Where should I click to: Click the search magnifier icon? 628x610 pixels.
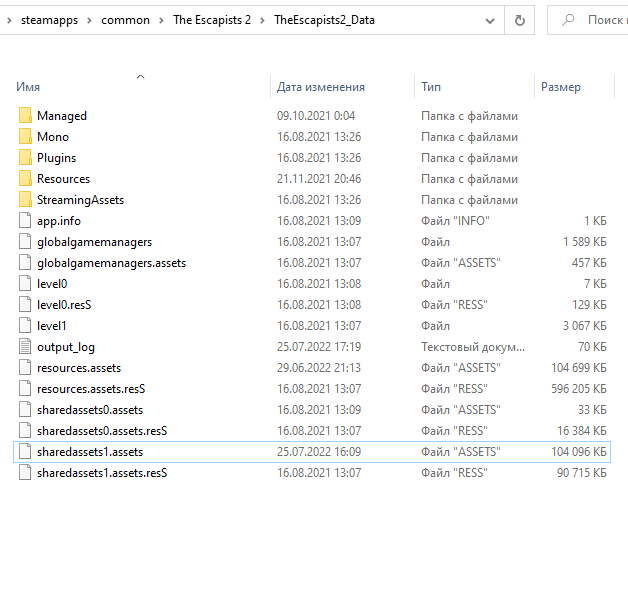coord(568,20)
